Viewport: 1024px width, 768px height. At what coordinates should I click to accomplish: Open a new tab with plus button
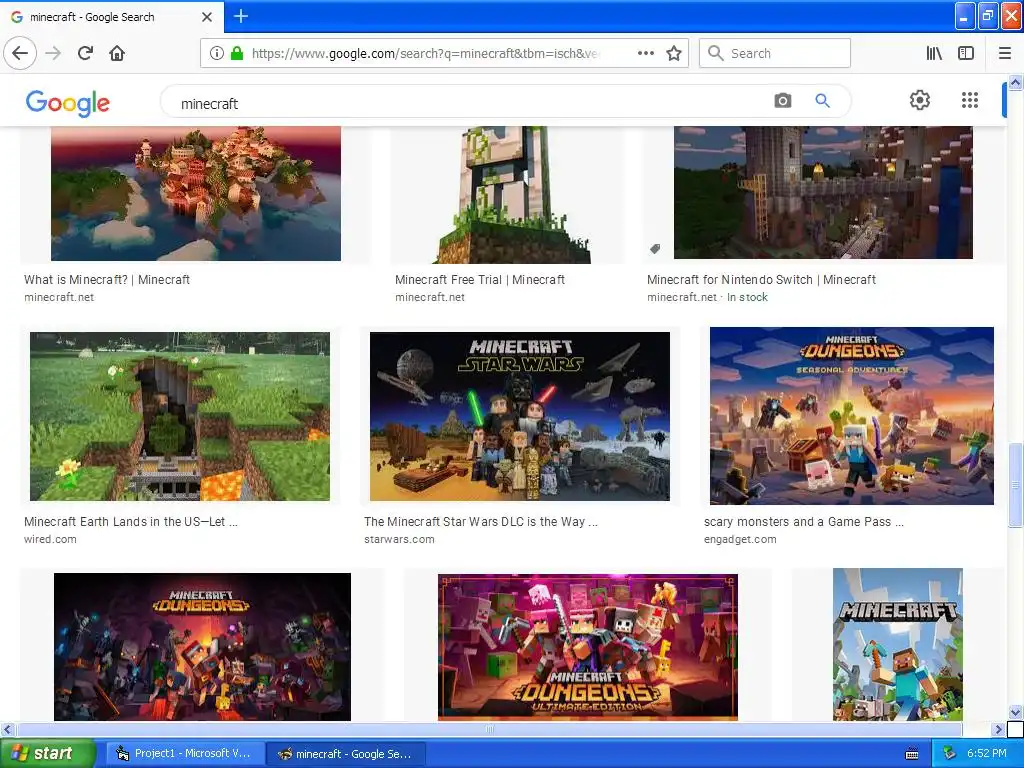(x=241, y=16)
